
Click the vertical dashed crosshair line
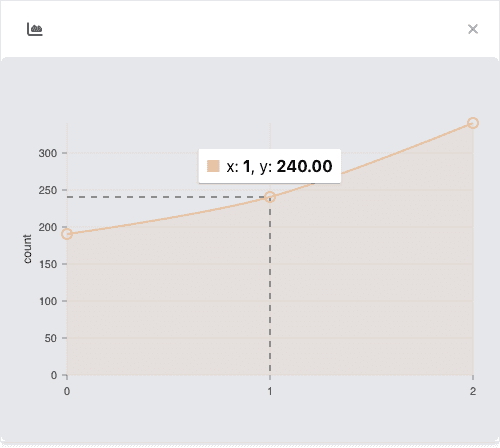[270, 289]
